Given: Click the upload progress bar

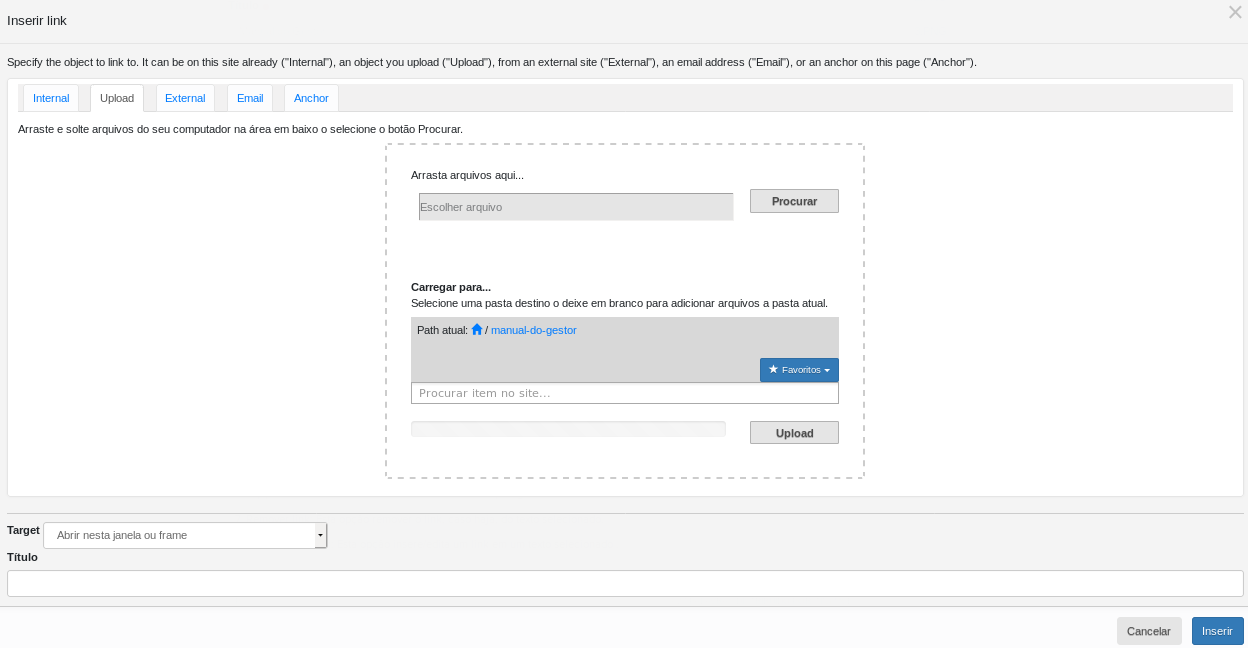Looking at the screenshot, I should point(568,429).
